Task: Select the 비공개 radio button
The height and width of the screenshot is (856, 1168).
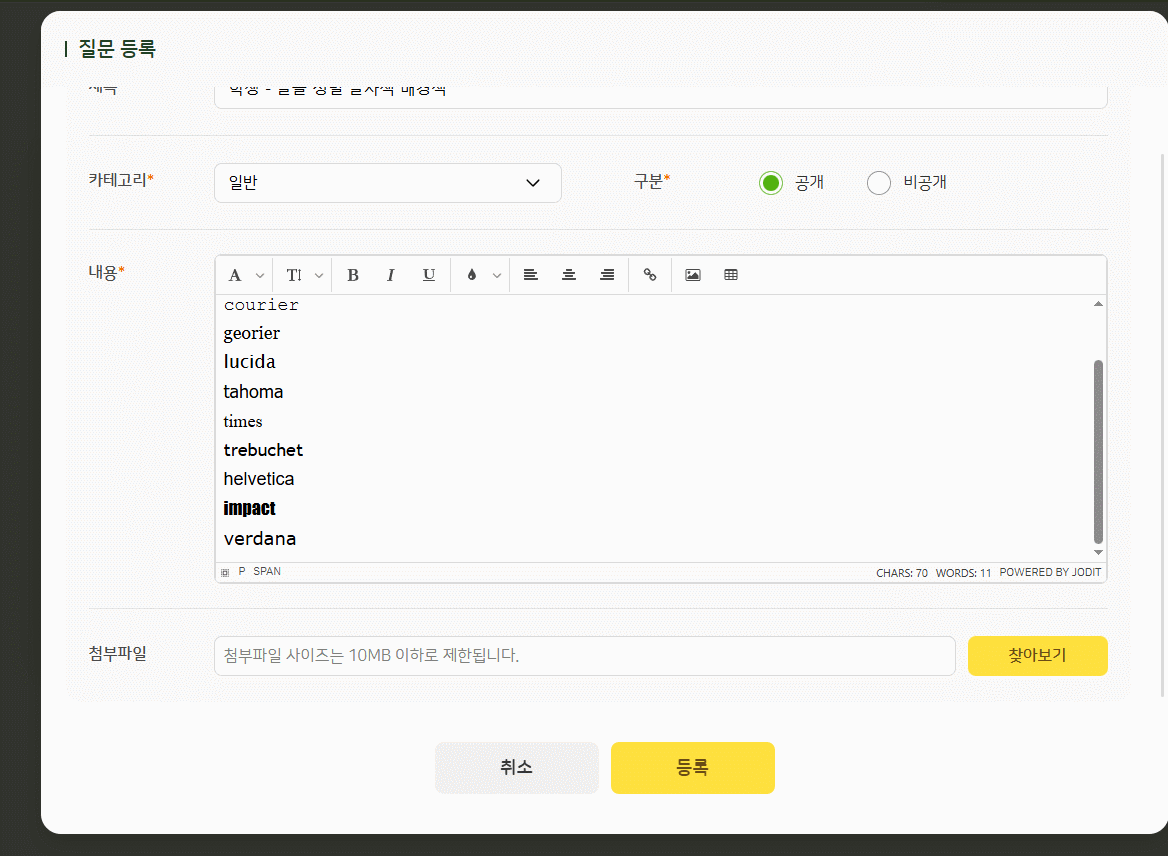Action: [x=879, y=183]
